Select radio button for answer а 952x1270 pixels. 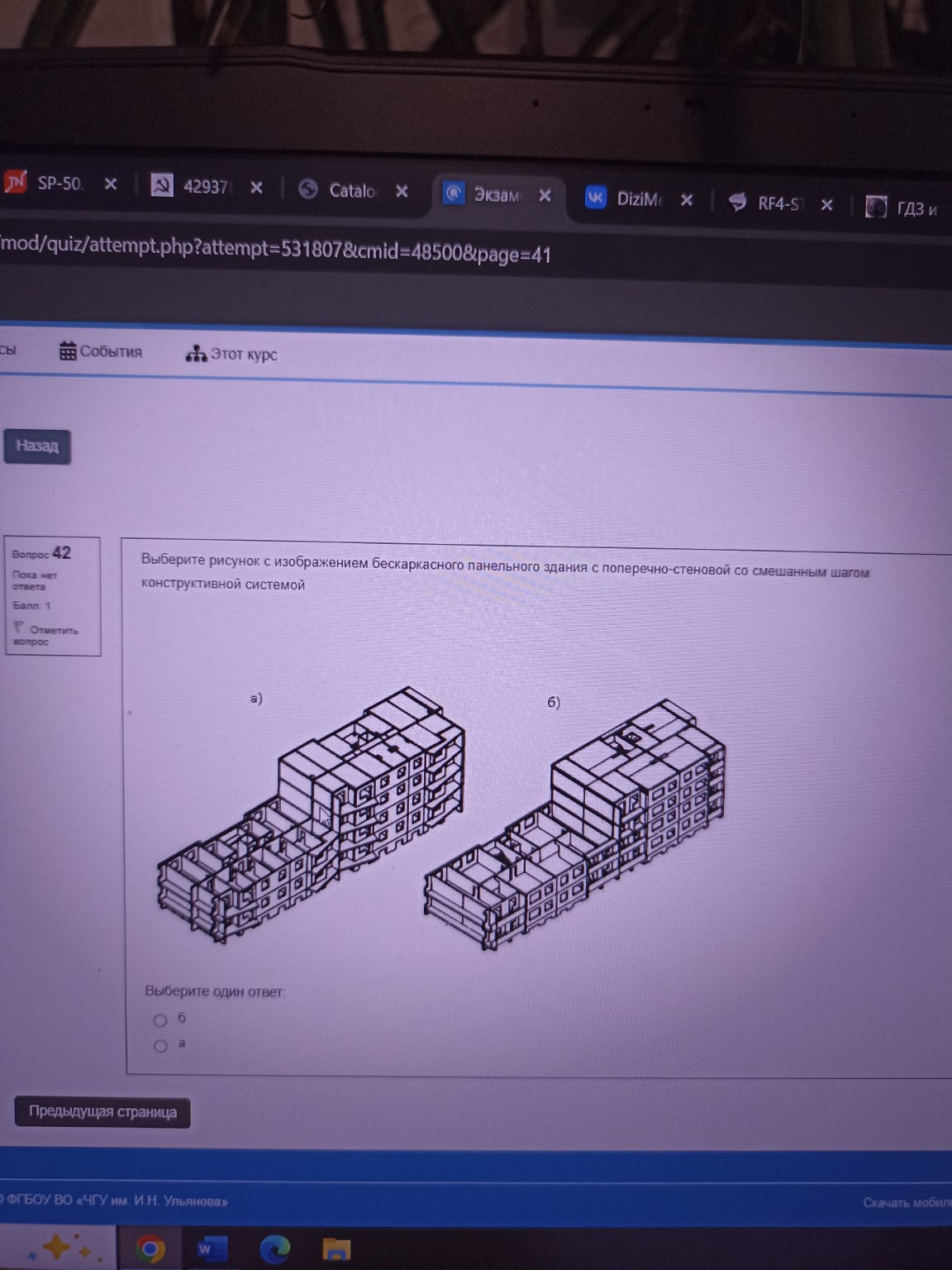(160, 1046)
